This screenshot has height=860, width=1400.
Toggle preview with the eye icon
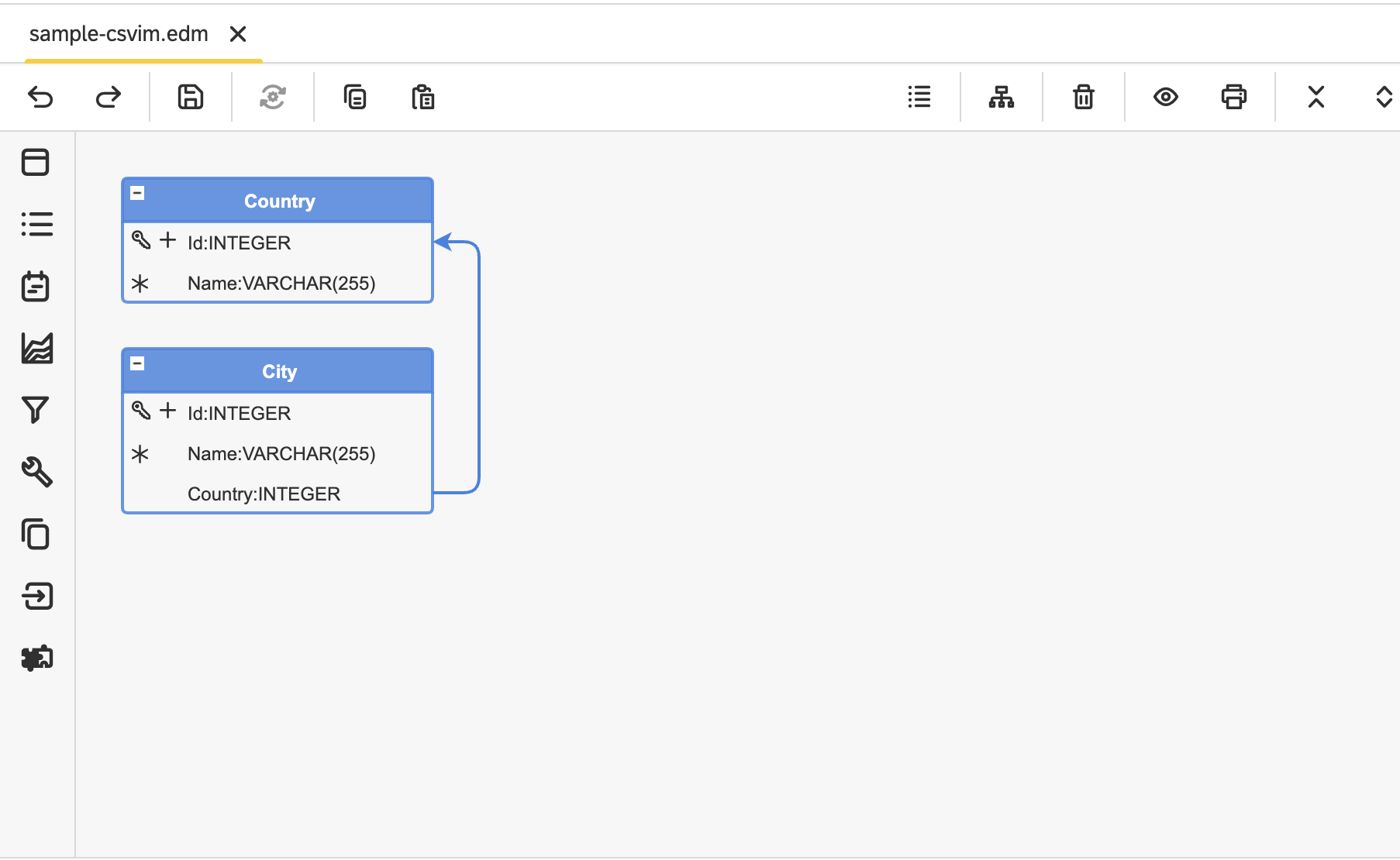tap(1166, 98)
